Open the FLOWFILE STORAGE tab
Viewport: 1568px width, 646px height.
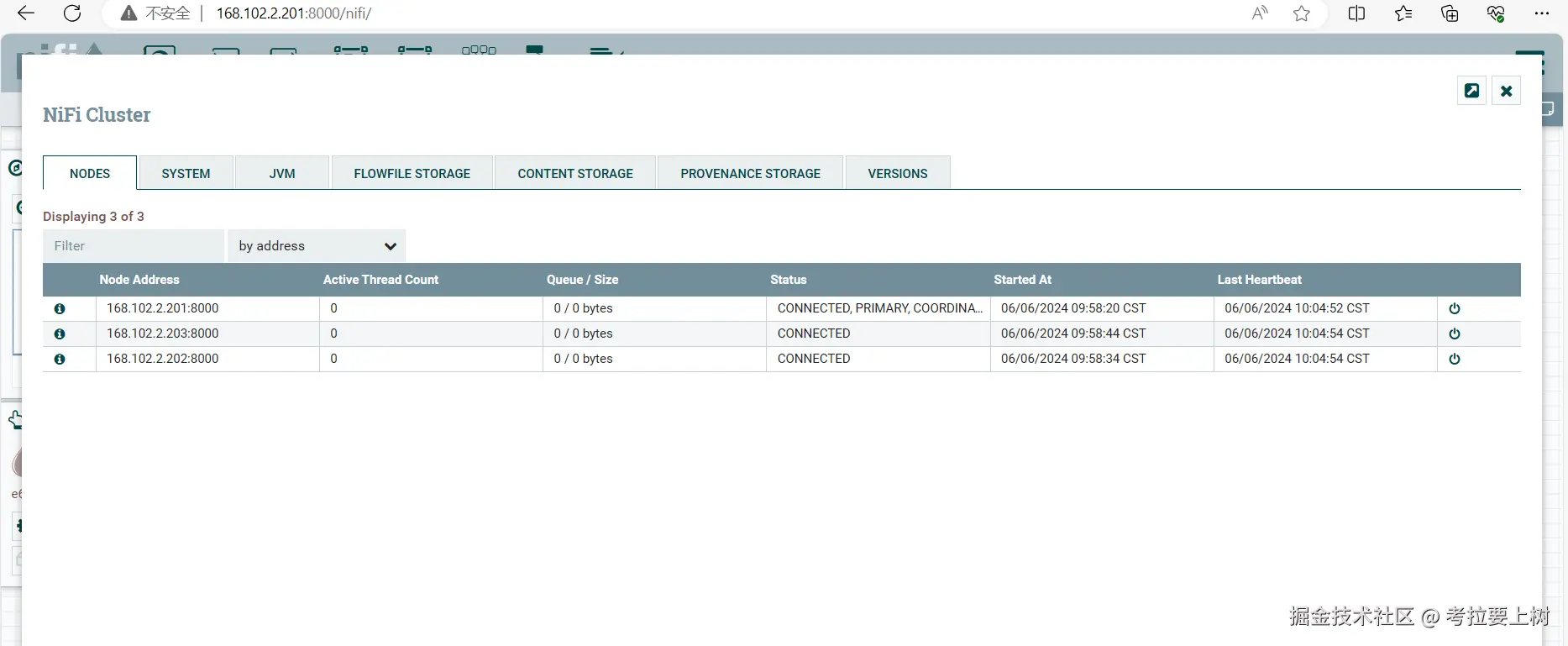pos(412,173)
